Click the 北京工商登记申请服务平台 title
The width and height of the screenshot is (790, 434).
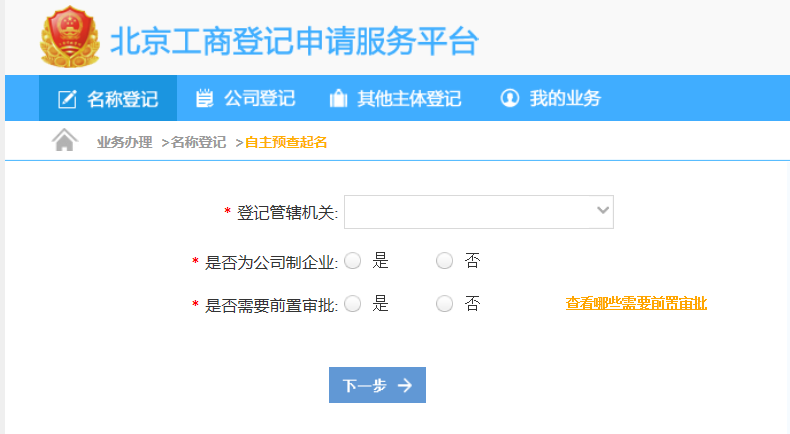tap(294, 41)
